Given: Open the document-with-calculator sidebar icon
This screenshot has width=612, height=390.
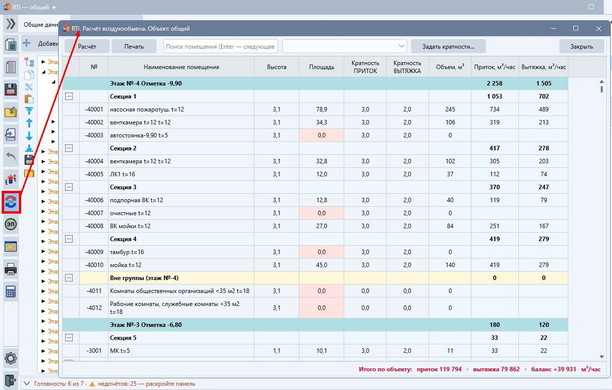Looking at the screenshot, I should click(11, 45).
